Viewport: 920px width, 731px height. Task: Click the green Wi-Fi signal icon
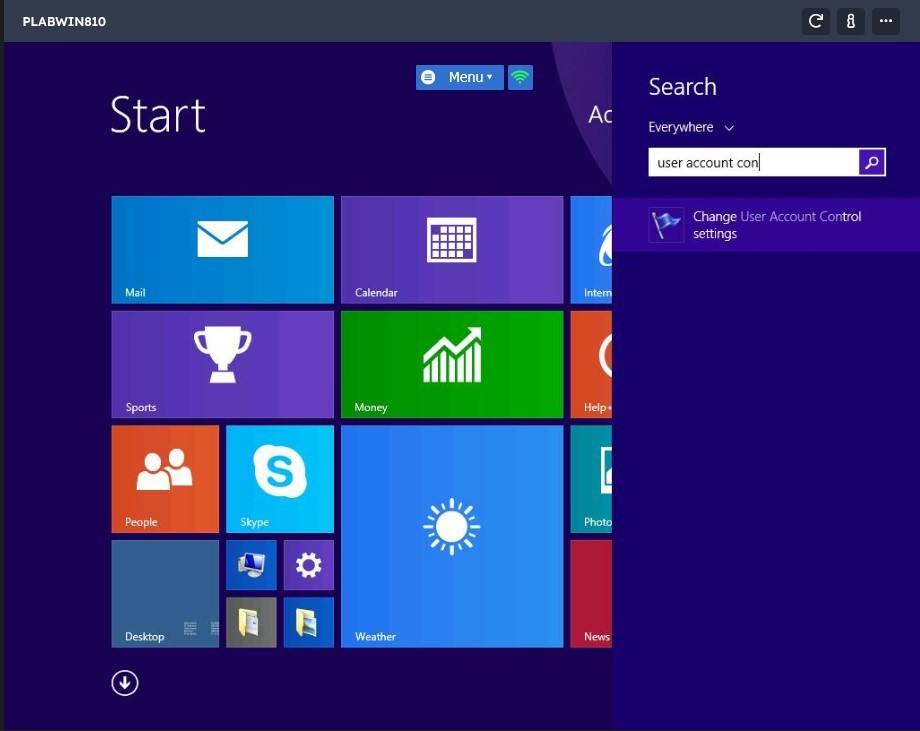(520, 77)
